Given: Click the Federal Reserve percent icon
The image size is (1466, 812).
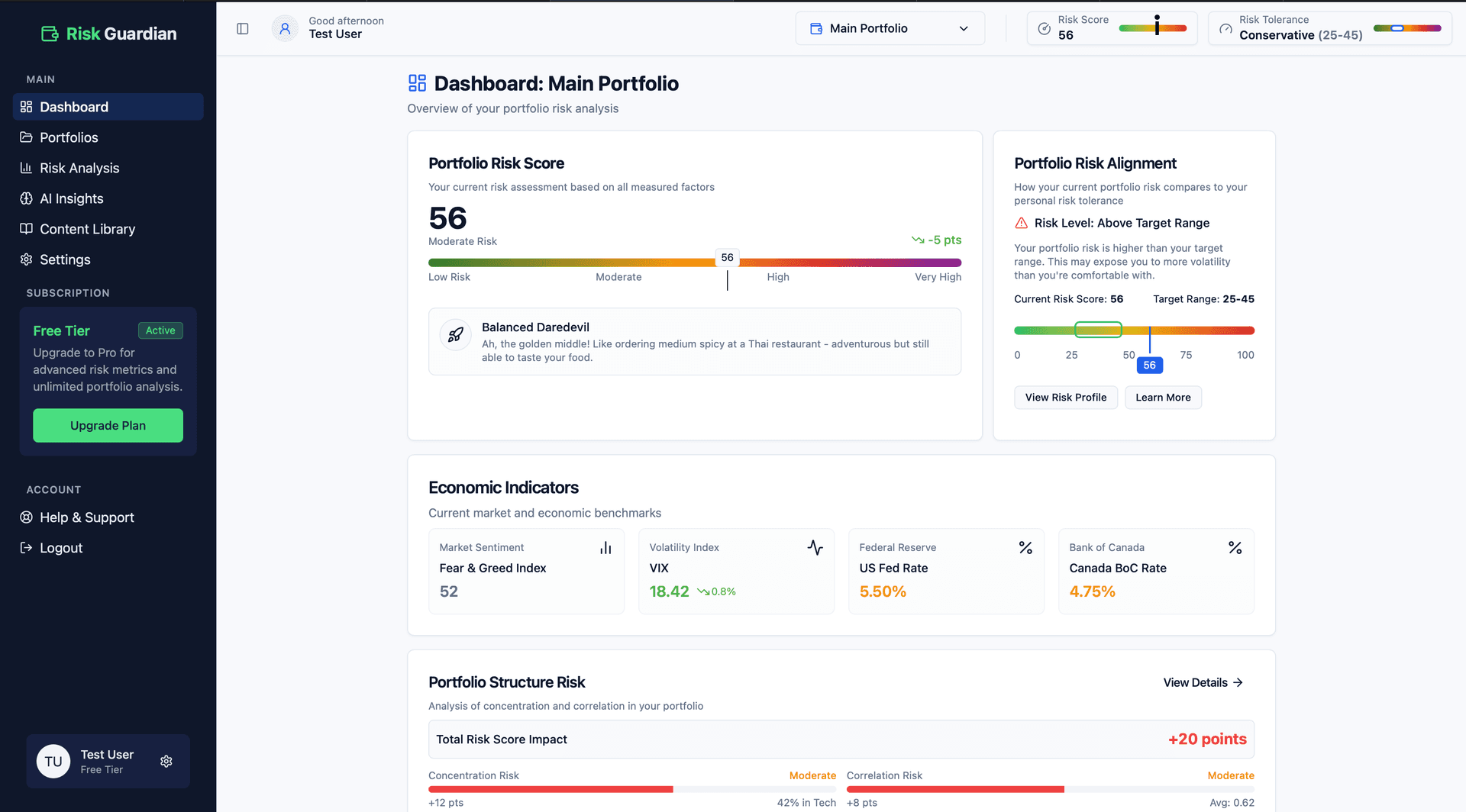Looking at the screenshot, I should 1025,548.
